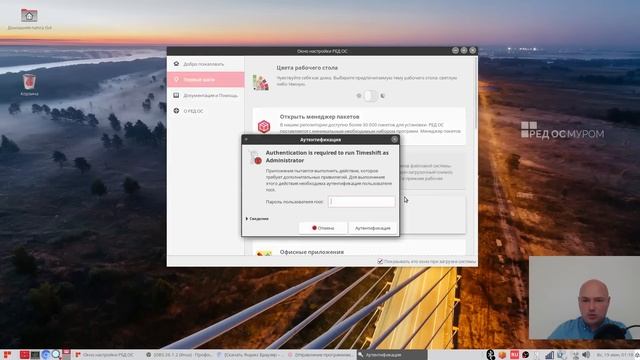This screenshot has height=360, width=640.
Task: Click the office applications icon
Action: click(x=264, y=253)
